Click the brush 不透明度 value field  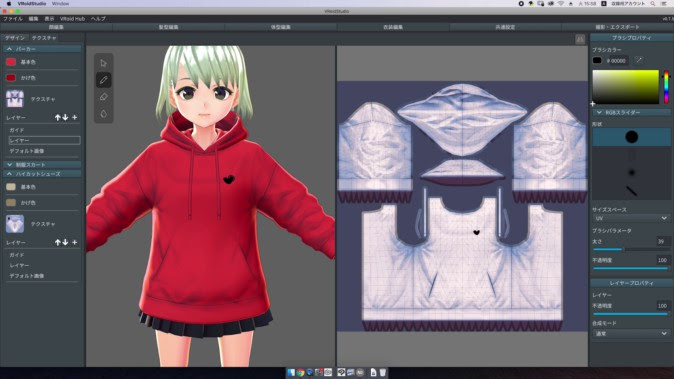point(662,260)
